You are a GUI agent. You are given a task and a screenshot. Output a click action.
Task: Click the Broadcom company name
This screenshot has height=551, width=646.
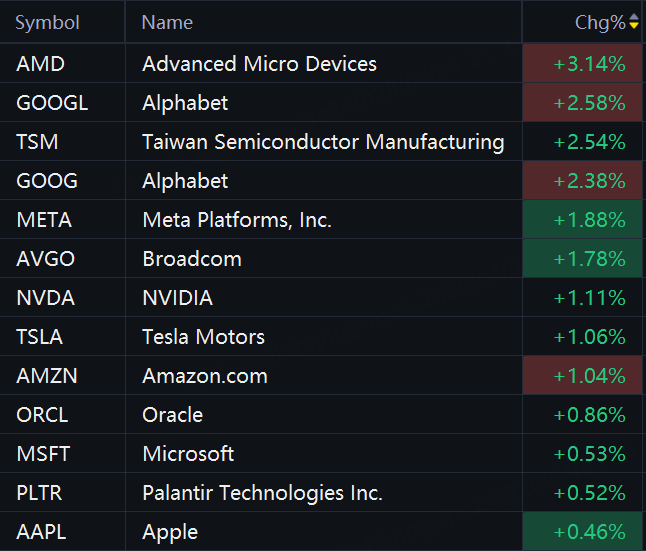point(192,259)
